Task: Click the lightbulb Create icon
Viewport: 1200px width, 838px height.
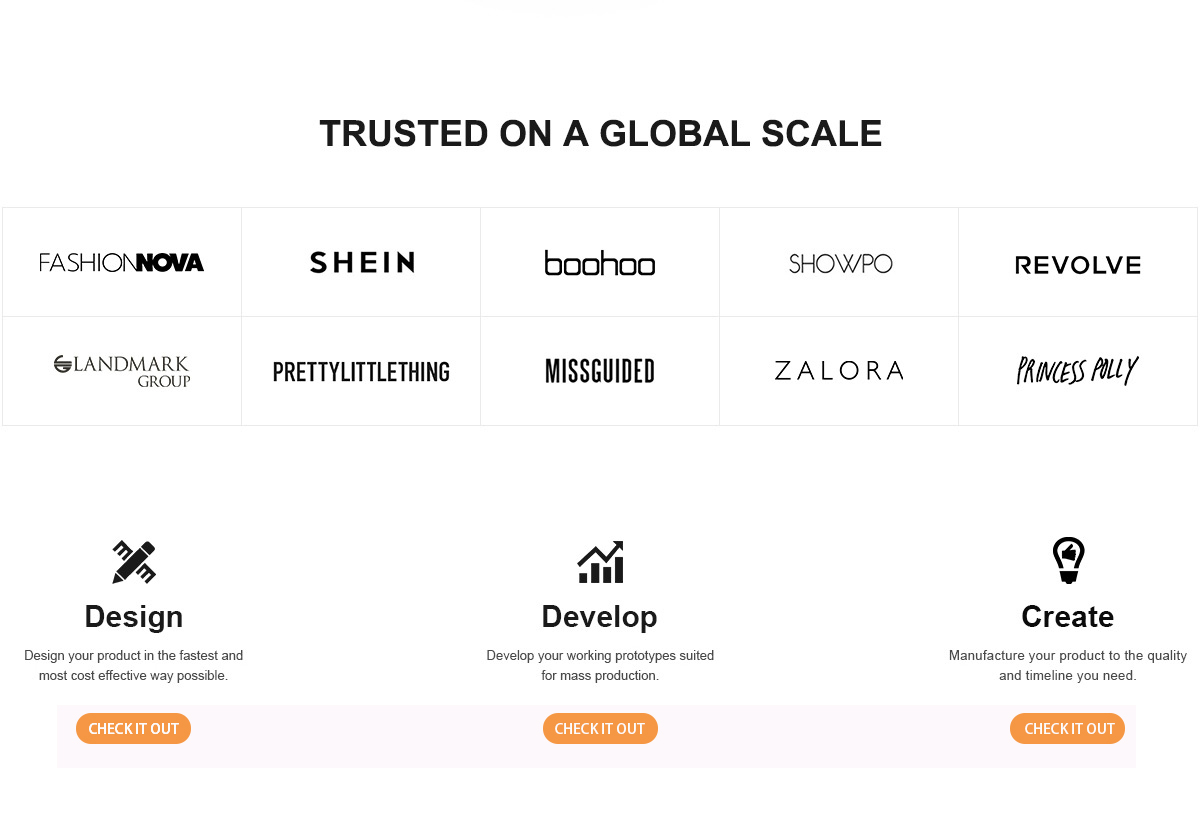Action: point(1068,561)
